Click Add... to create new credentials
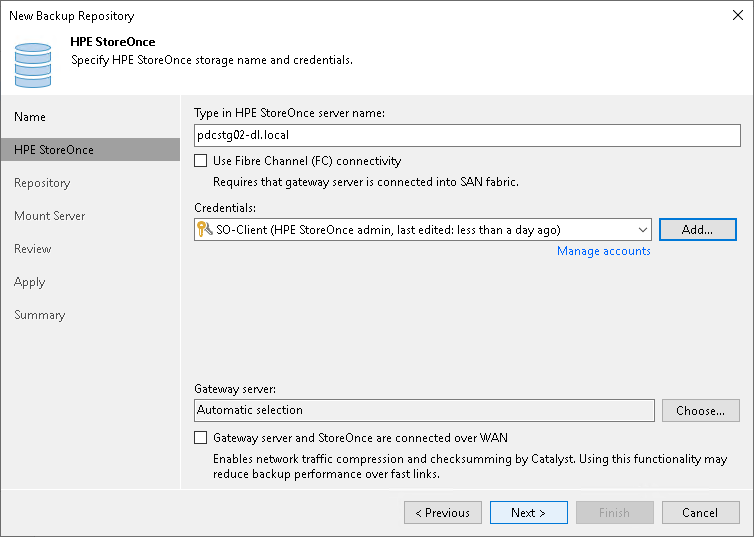The image size is (754, 537). click(697, 230)
